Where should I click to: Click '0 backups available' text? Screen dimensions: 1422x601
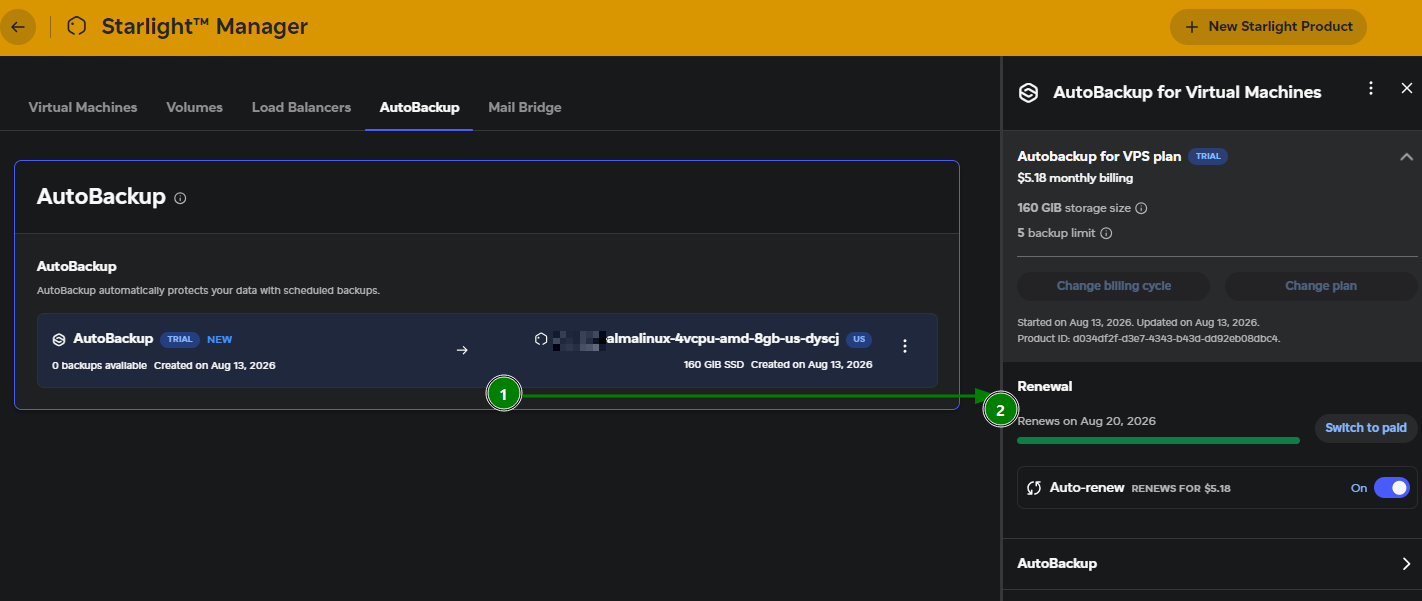[x=99, y=365]
